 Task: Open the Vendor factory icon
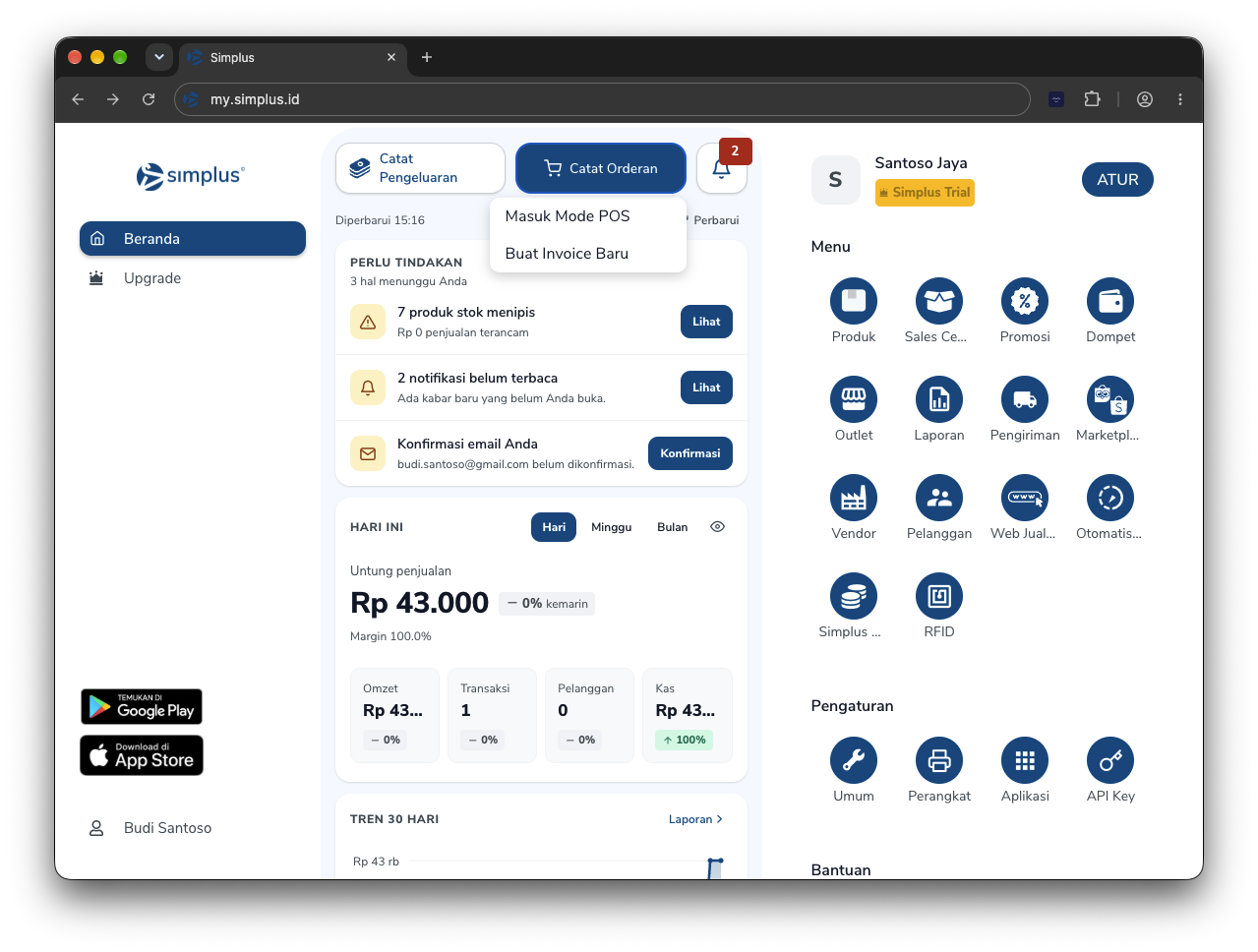(x=853, y=498)
